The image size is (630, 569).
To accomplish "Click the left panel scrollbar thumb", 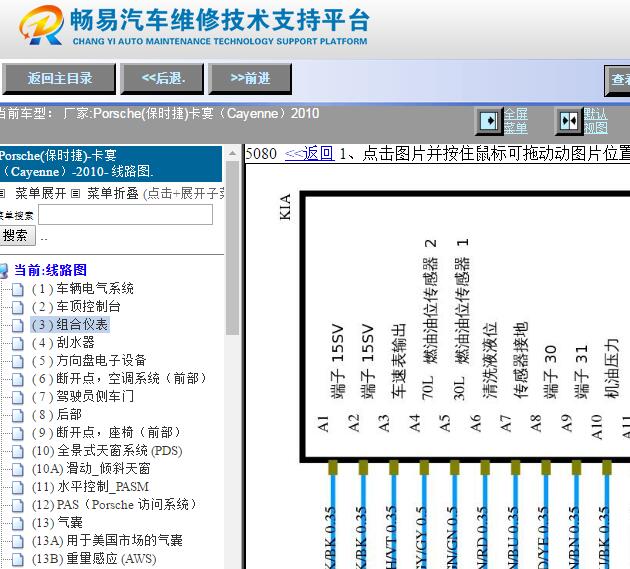I will (x=232, y=247).
